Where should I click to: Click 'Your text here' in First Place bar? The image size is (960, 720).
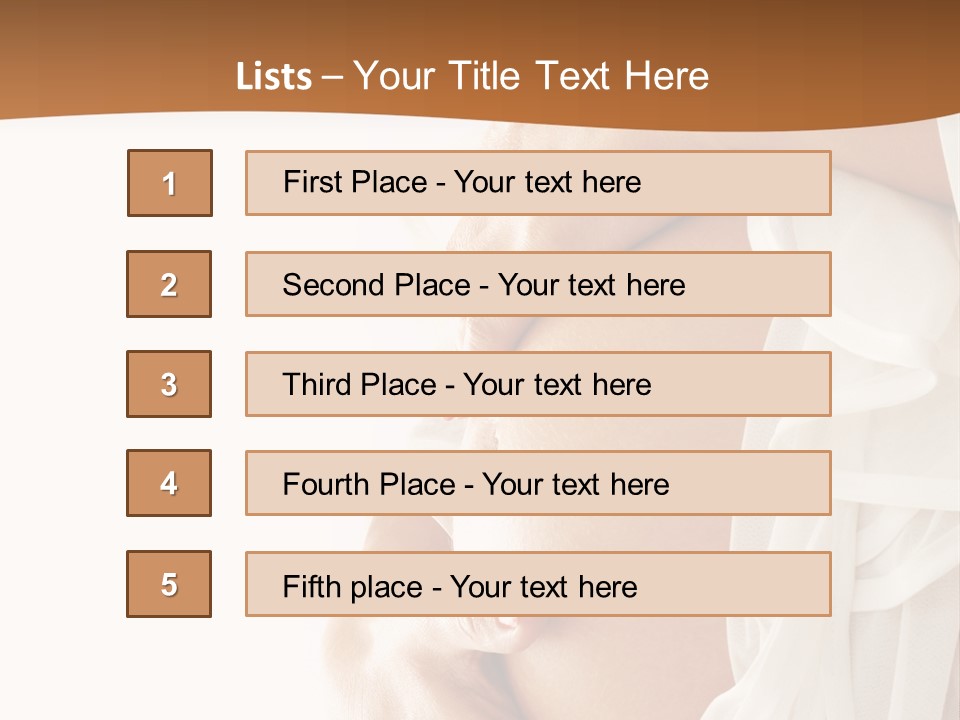click(547, 182)
